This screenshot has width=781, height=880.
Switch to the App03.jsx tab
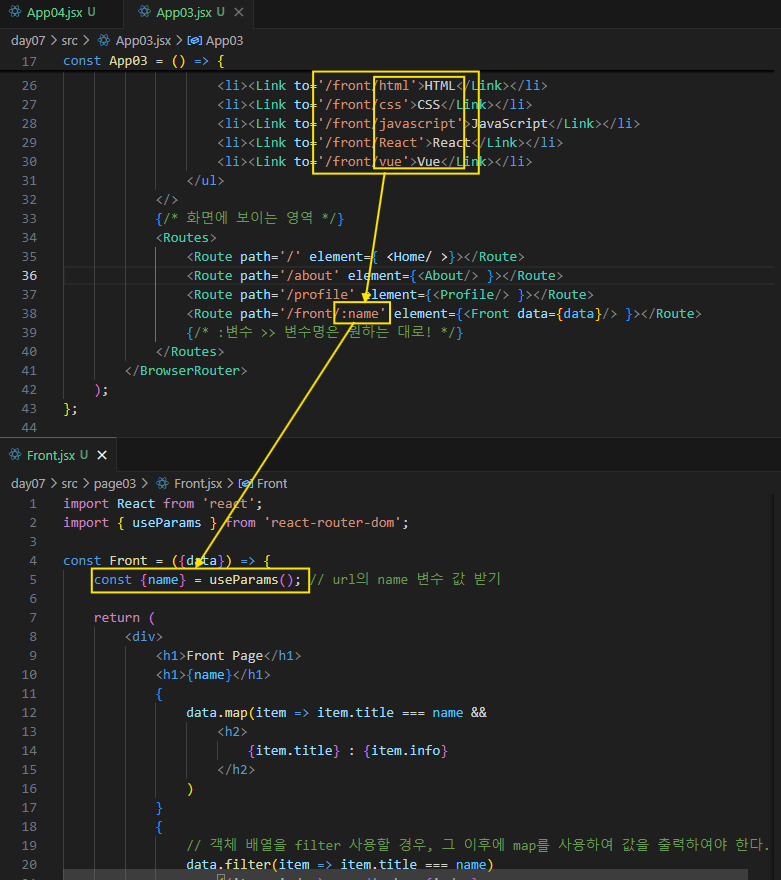point(188,12)
